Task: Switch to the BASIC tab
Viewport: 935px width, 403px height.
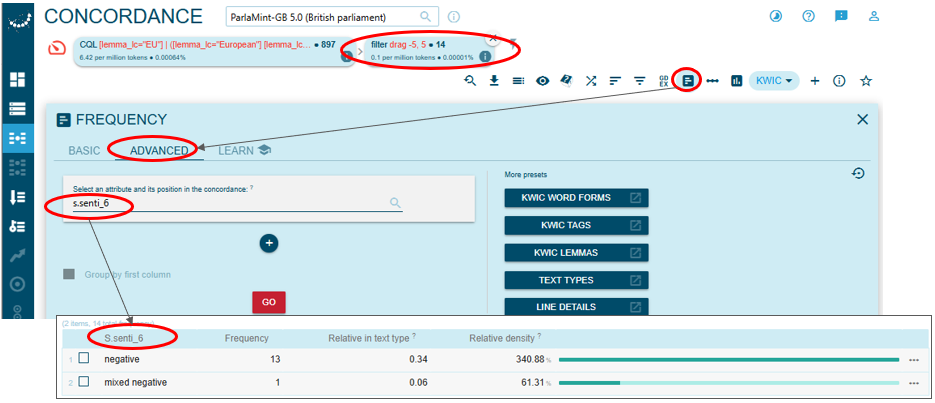Action: (84, 151)
